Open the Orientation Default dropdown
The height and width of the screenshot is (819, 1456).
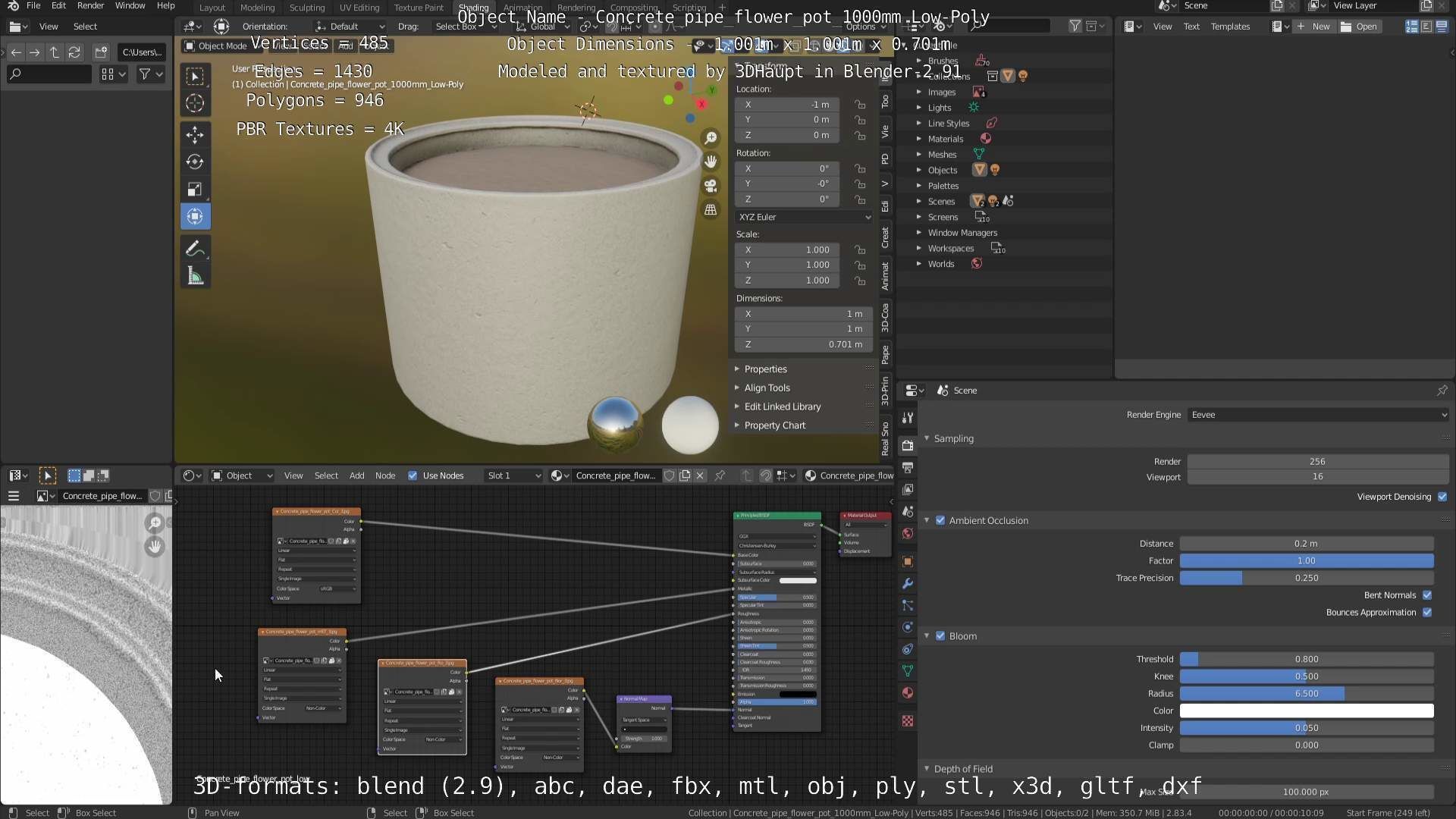[350, 27]
